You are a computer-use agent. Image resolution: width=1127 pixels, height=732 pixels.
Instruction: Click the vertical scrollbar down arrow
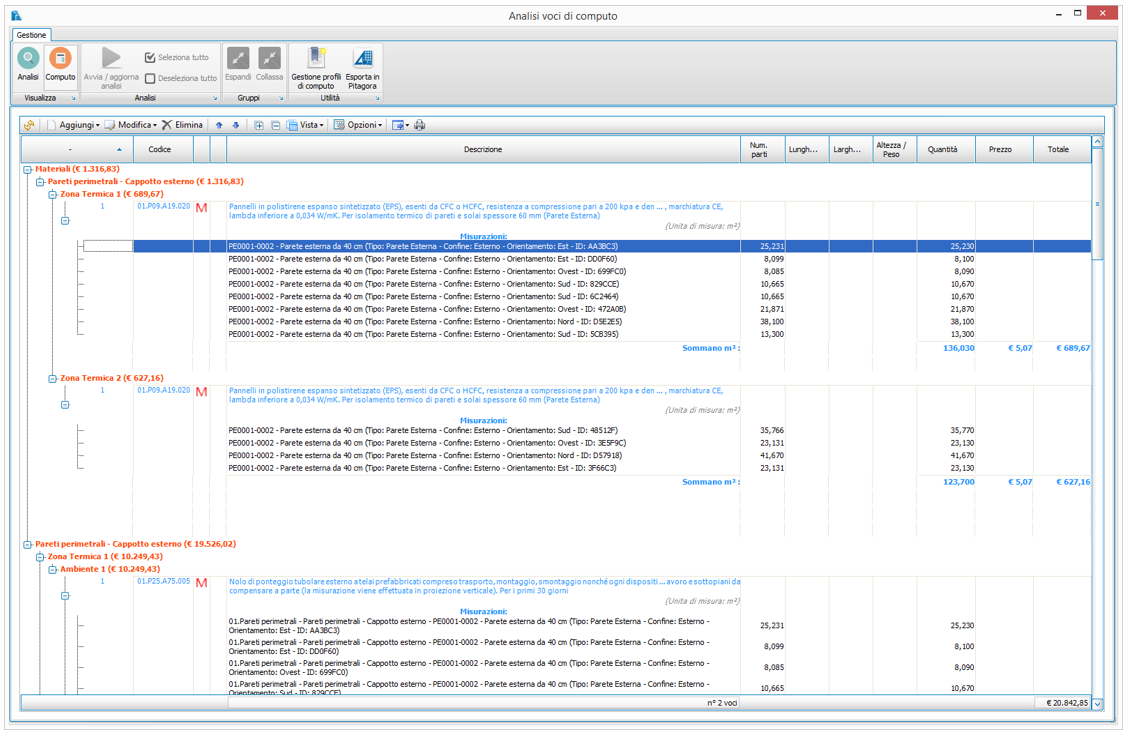(1098, 704)
